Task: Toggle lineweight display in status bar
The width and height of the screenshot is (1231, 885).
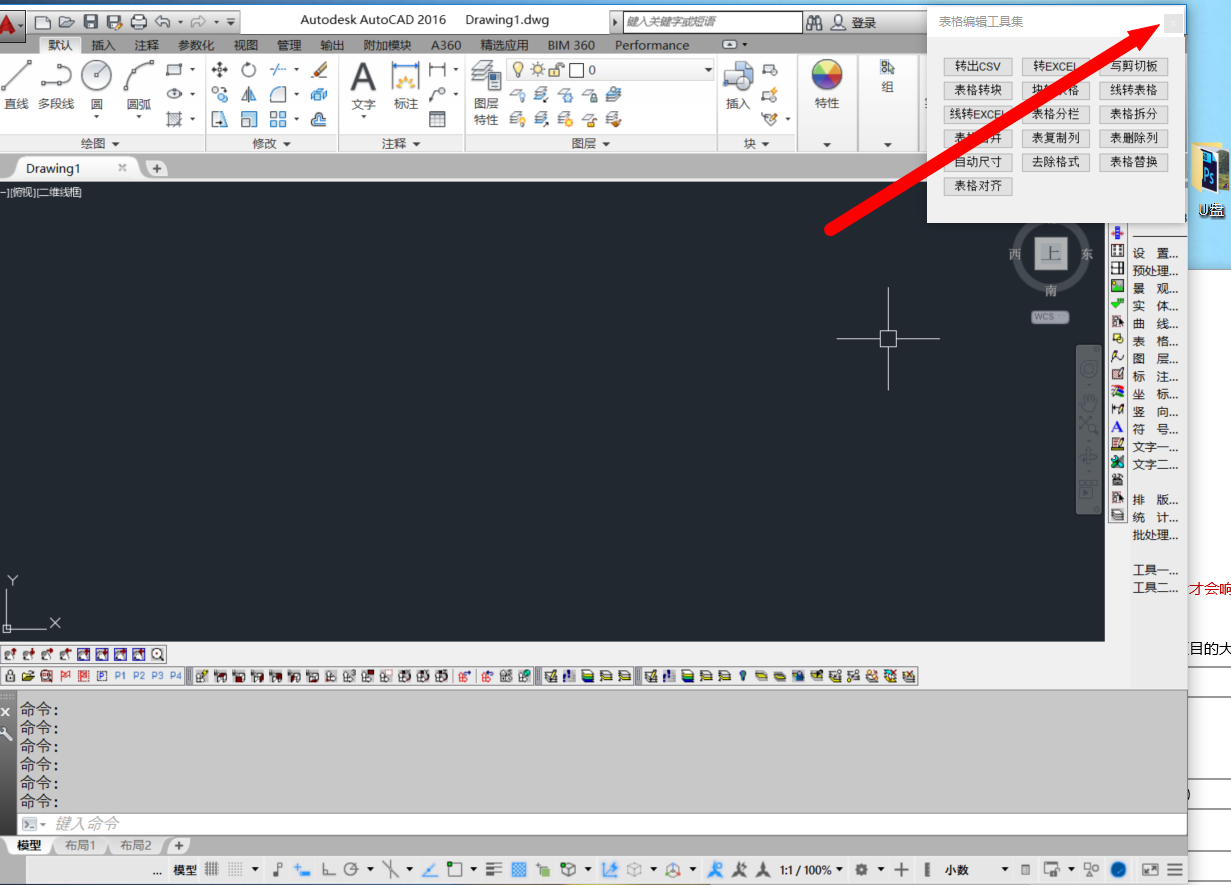Action: pos(495,870)
